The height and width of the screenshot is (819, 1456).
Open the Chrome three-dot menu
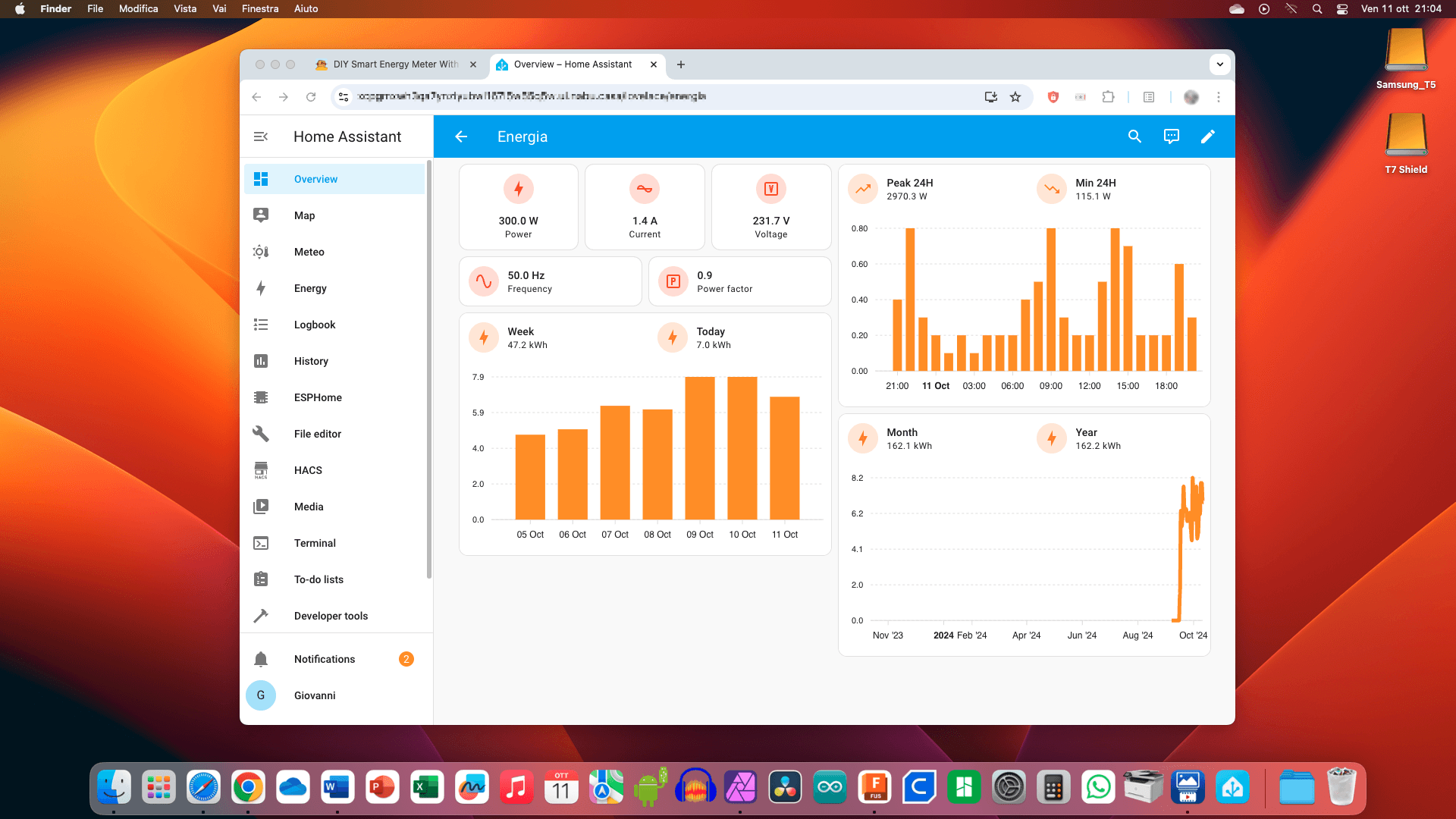pos(1219,97)
